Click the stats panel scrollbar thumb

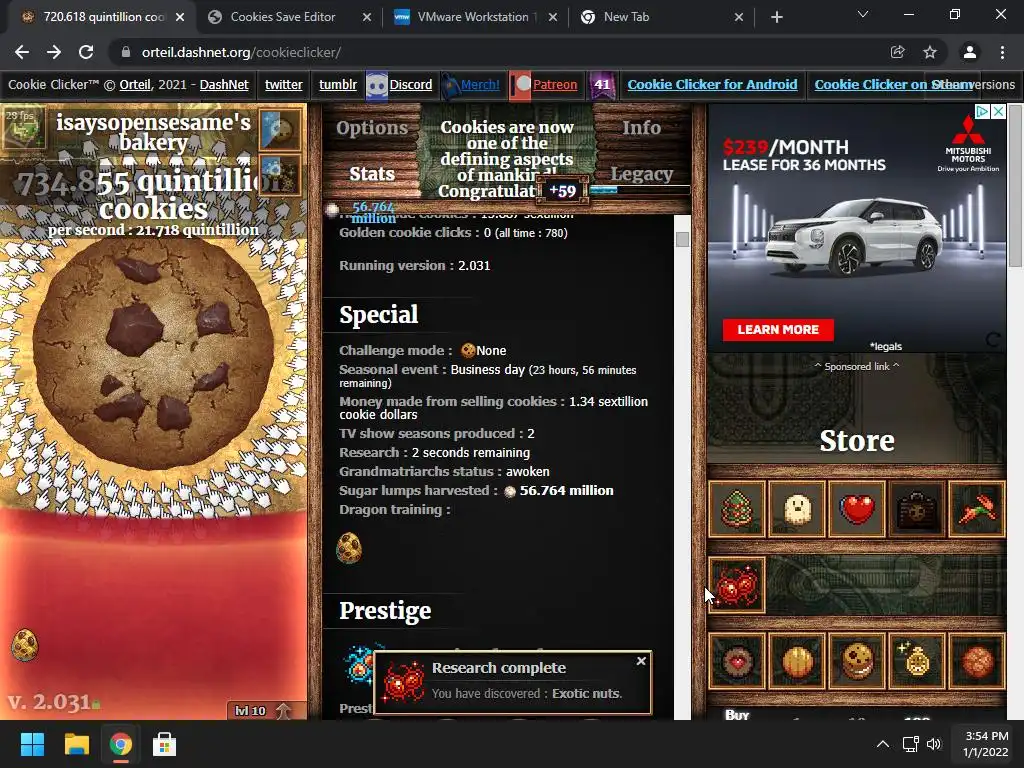point(682,239)
